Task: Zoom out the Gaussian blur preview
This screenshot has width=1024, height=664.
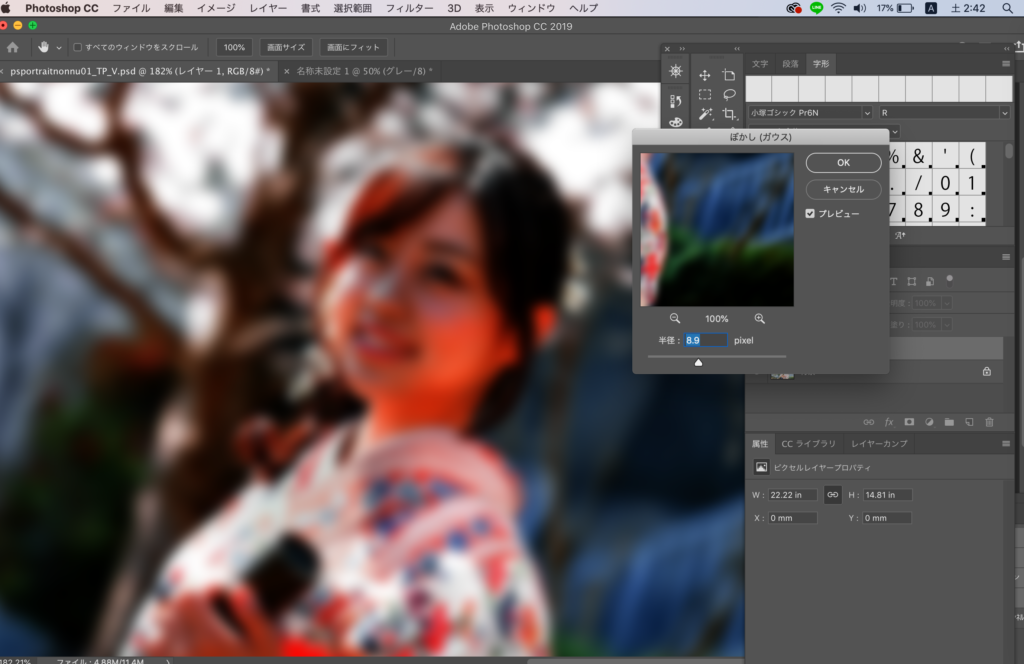Action: [675, 318]
